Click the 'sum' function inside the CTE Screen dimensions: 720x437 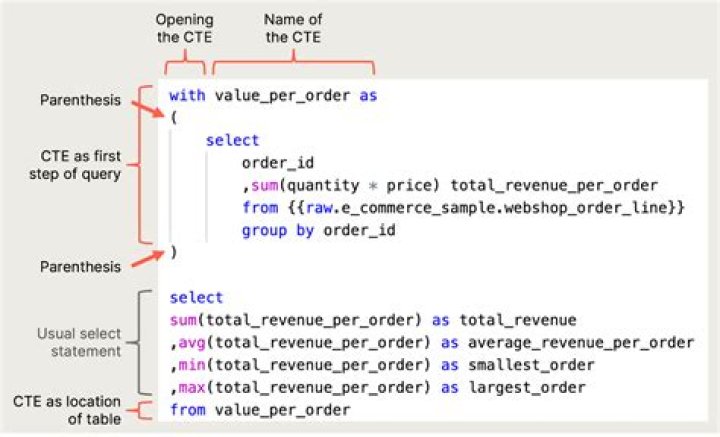pos(265,185)
